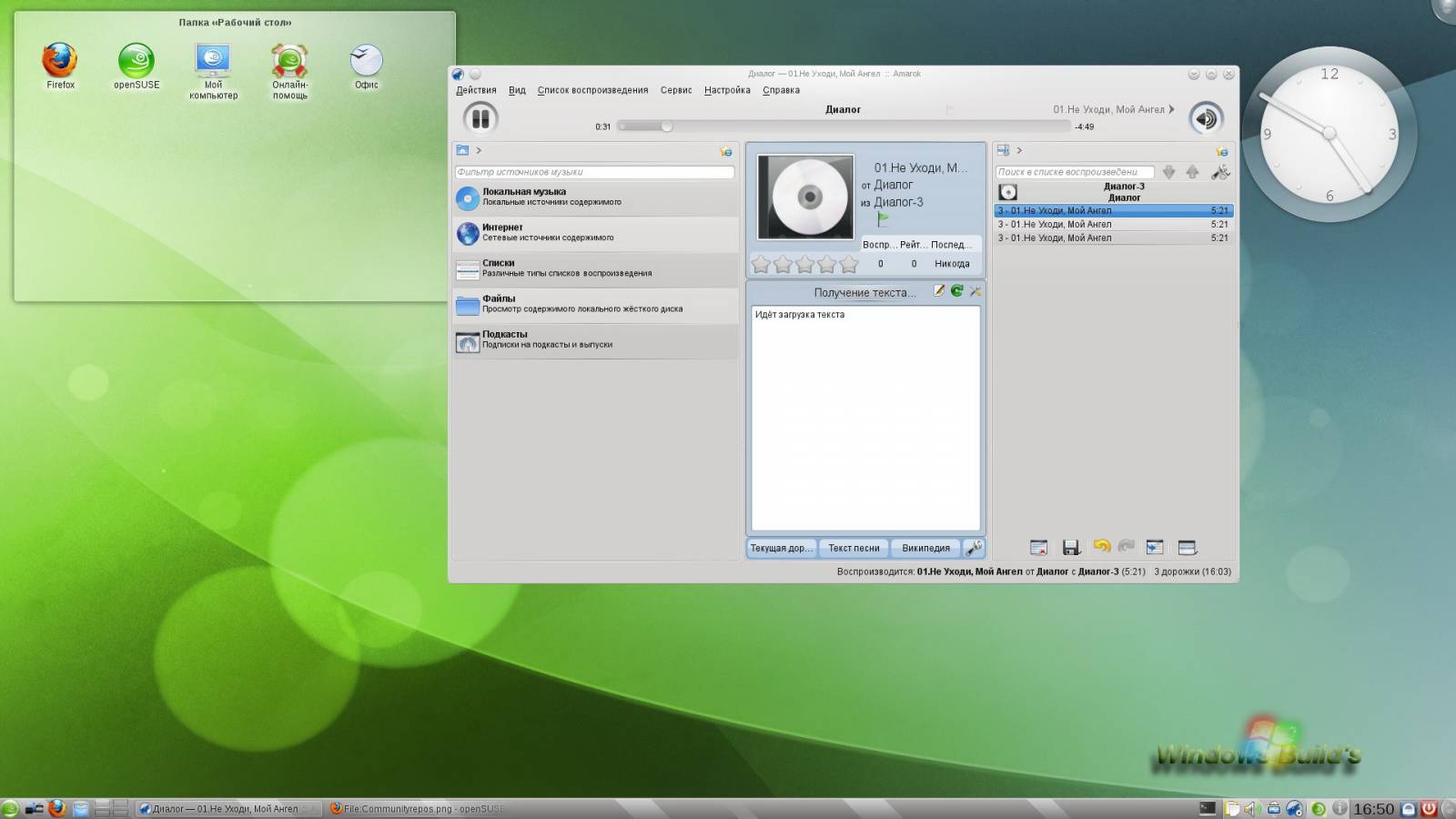Expand the playlist breadcrumb chevron
The image size is (1456, 819).
pyautogui.click(x=1019, y=150)
